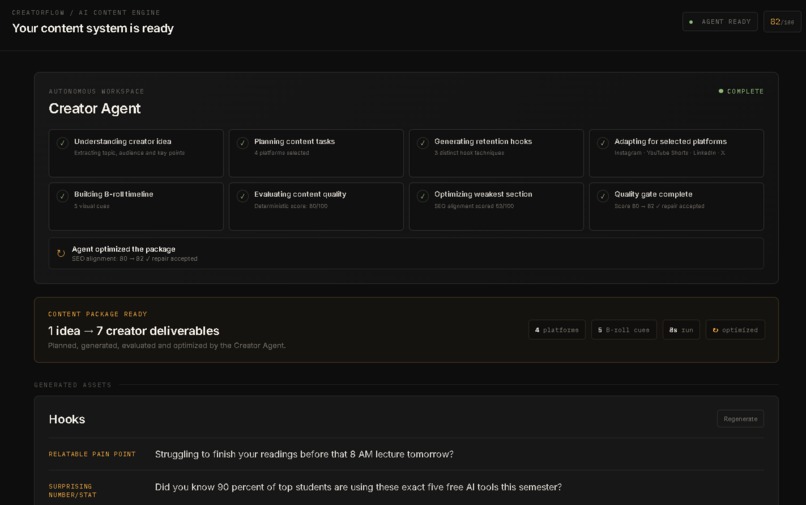Image resolution: width=806 pixels, height=505 pixels.
Task: Click the 82/100 score badge
Action: 782,22
